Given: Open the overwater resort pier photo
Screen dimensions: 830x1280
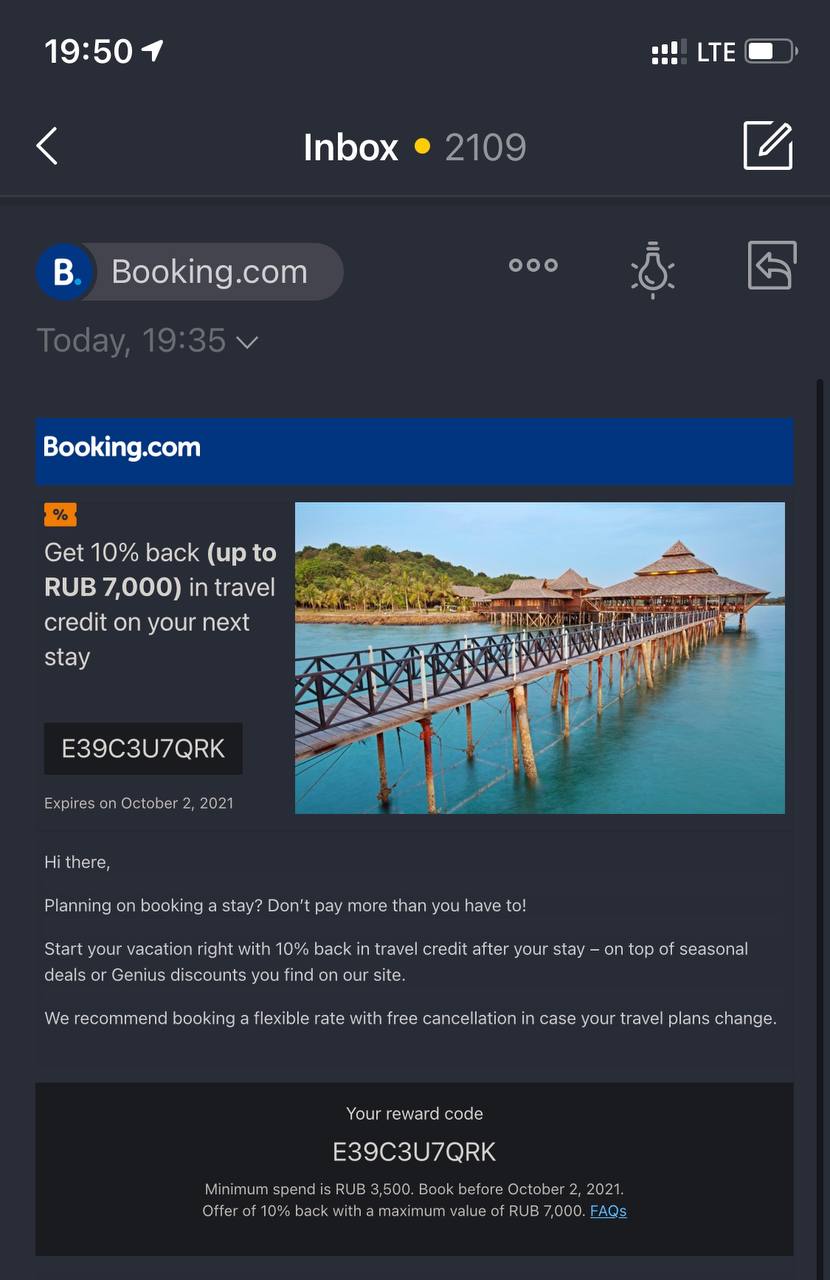Looking at the screenshot, I should click(540, 658).
